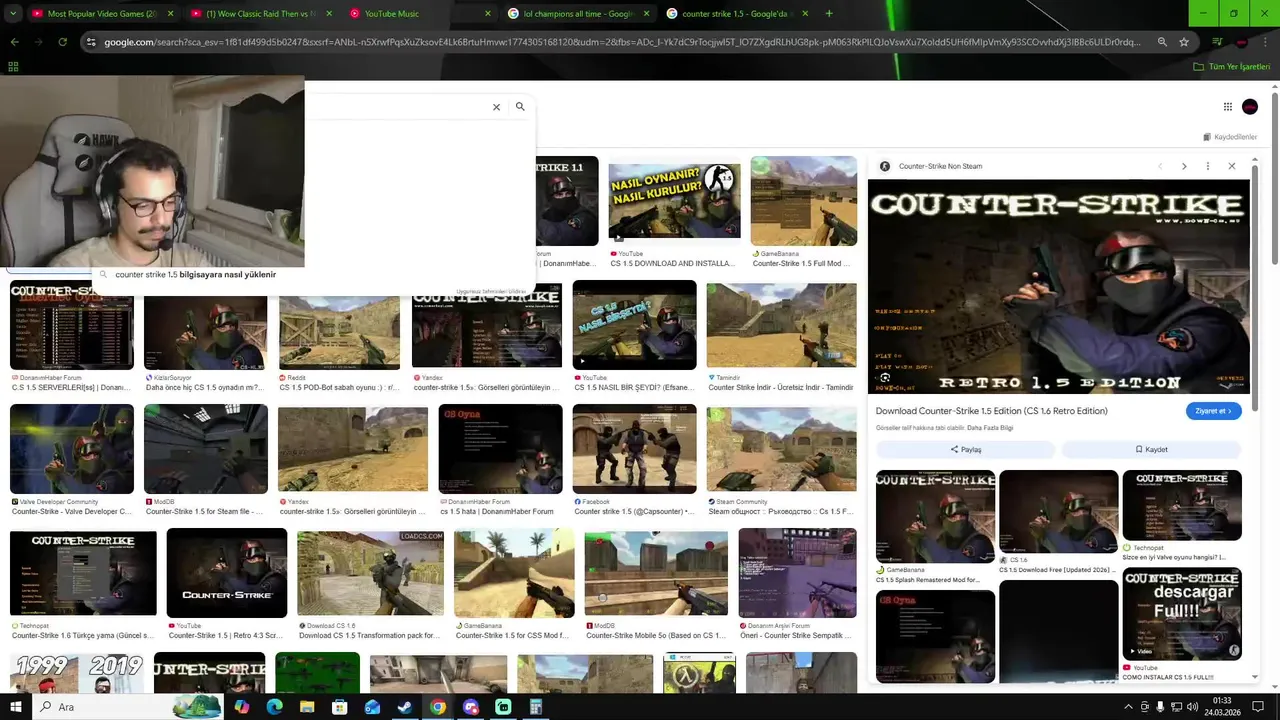Open a new browser tab
1280x720 pixels.
point(829,14)
